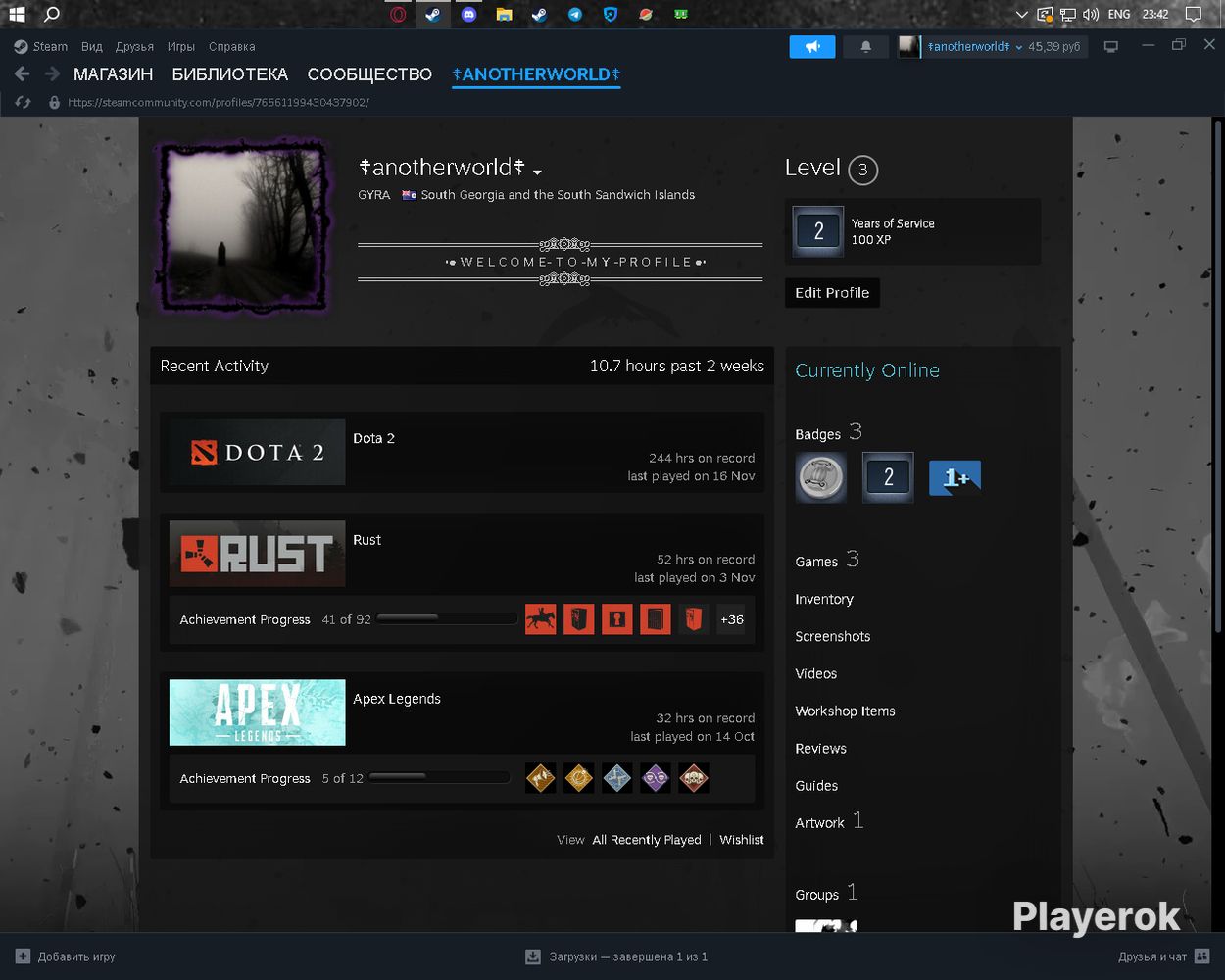1225x980 pixels.
Task: Open the 1+ game collector badge
Action: [955, 477]
